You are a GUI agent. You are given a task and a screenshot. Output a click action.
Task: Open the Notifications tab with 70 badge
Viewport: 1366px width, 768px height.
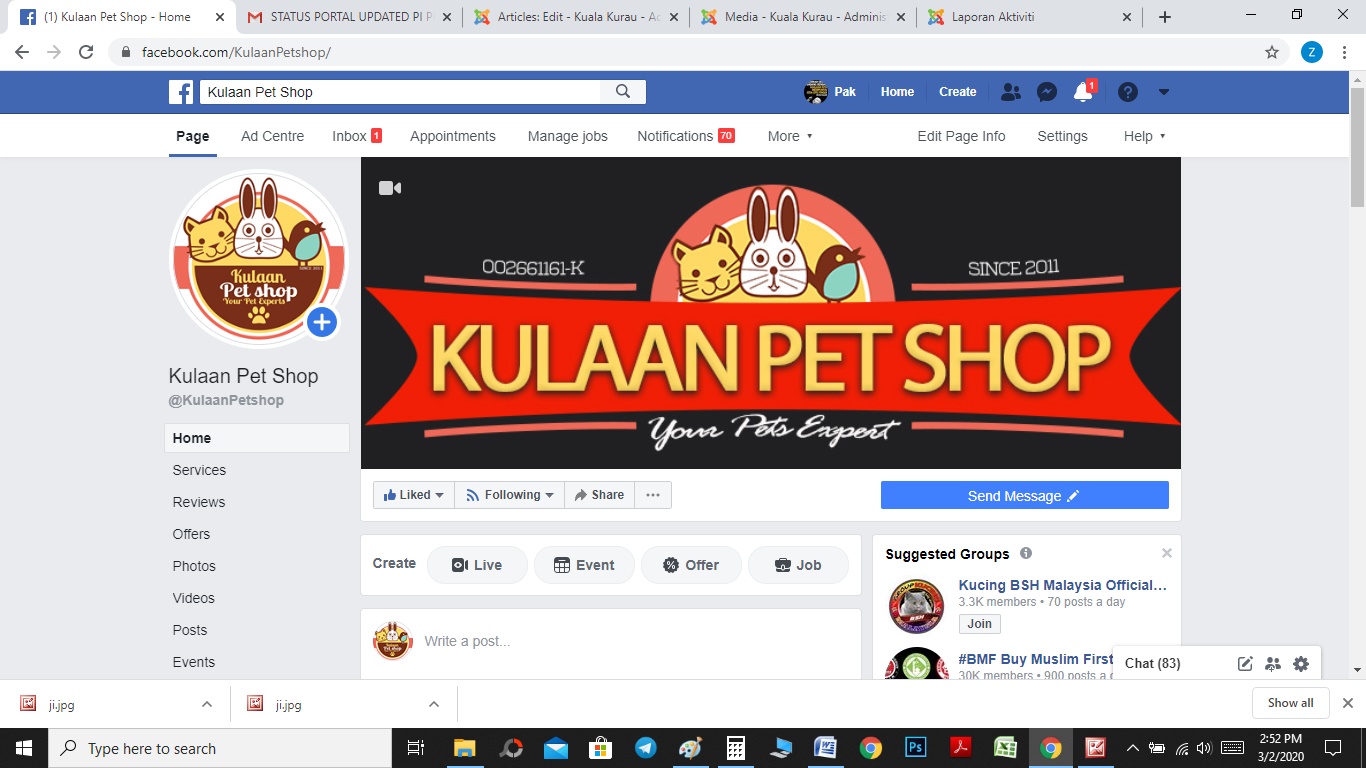[686, 136]
